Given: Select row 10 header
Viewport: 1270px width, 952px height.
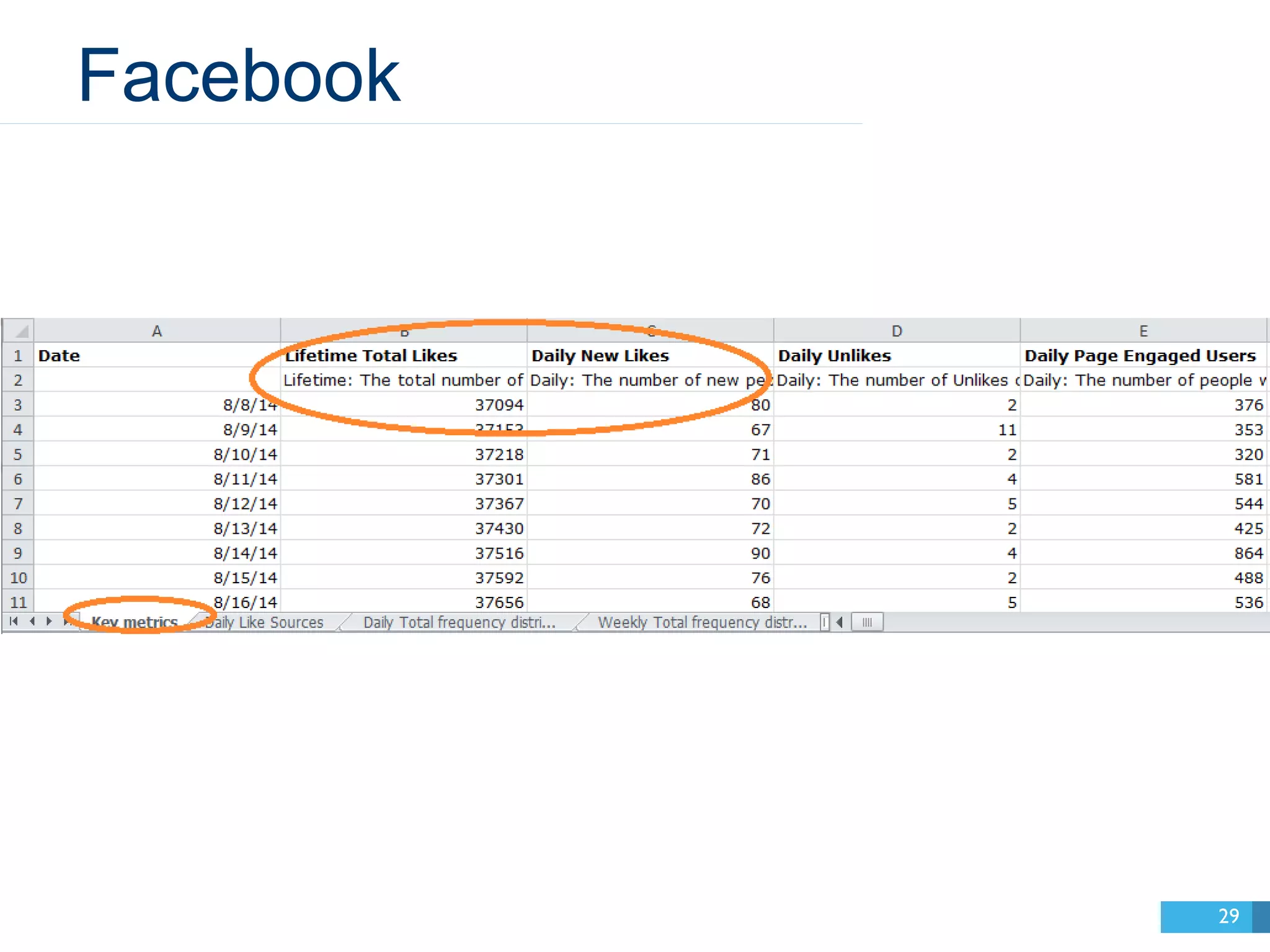Looking at the screenshot, I should click(x=18, y=578).
